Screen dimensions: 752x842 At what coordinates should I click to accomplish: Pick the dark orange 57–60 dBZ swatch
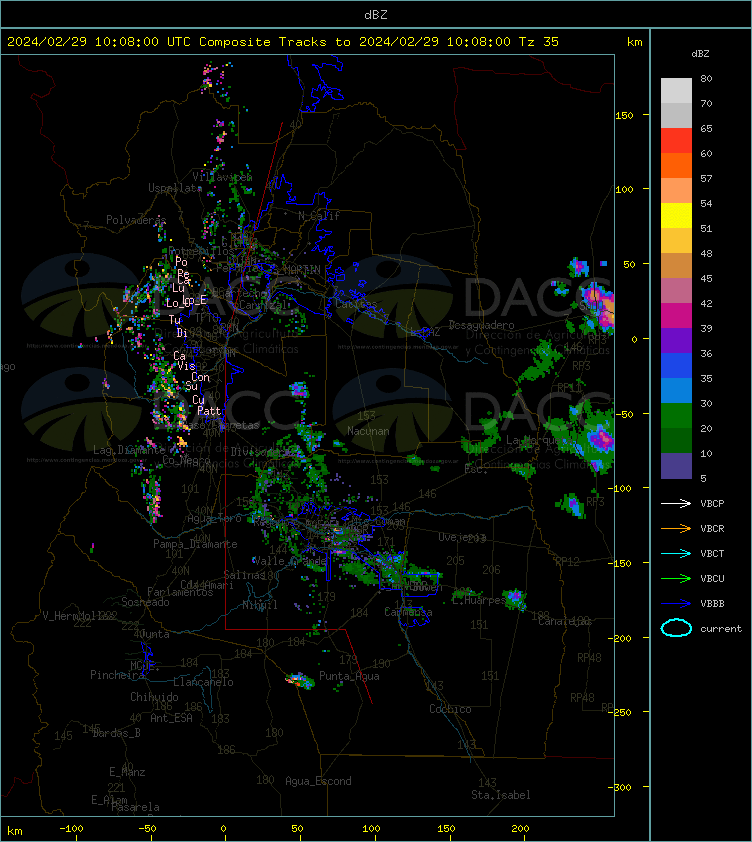click(676, 165)
